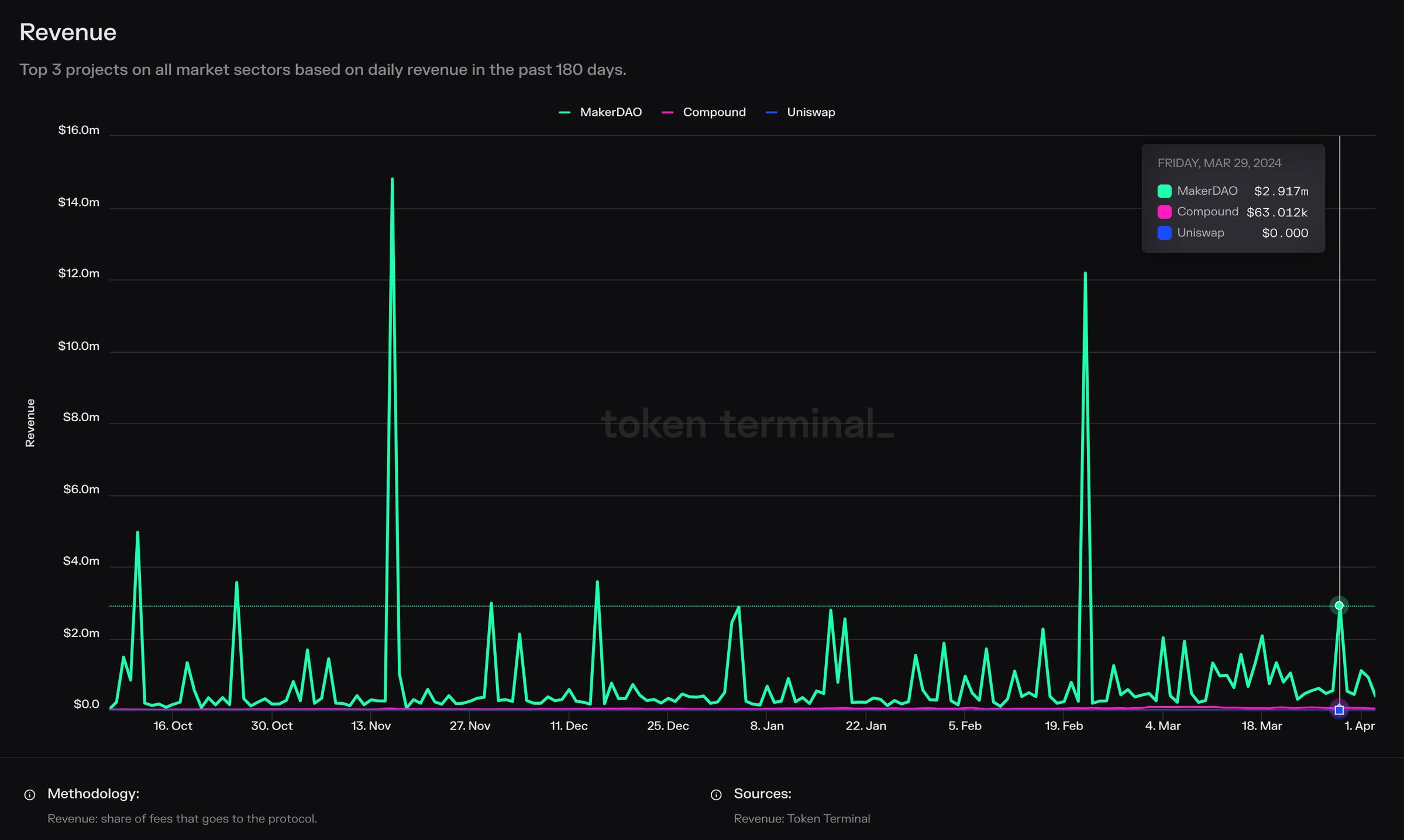Image resolution: width=1404 pixels, height=840 pixels.
Task: Click the '13. Nov' x-axis date label
Action: 371,726
